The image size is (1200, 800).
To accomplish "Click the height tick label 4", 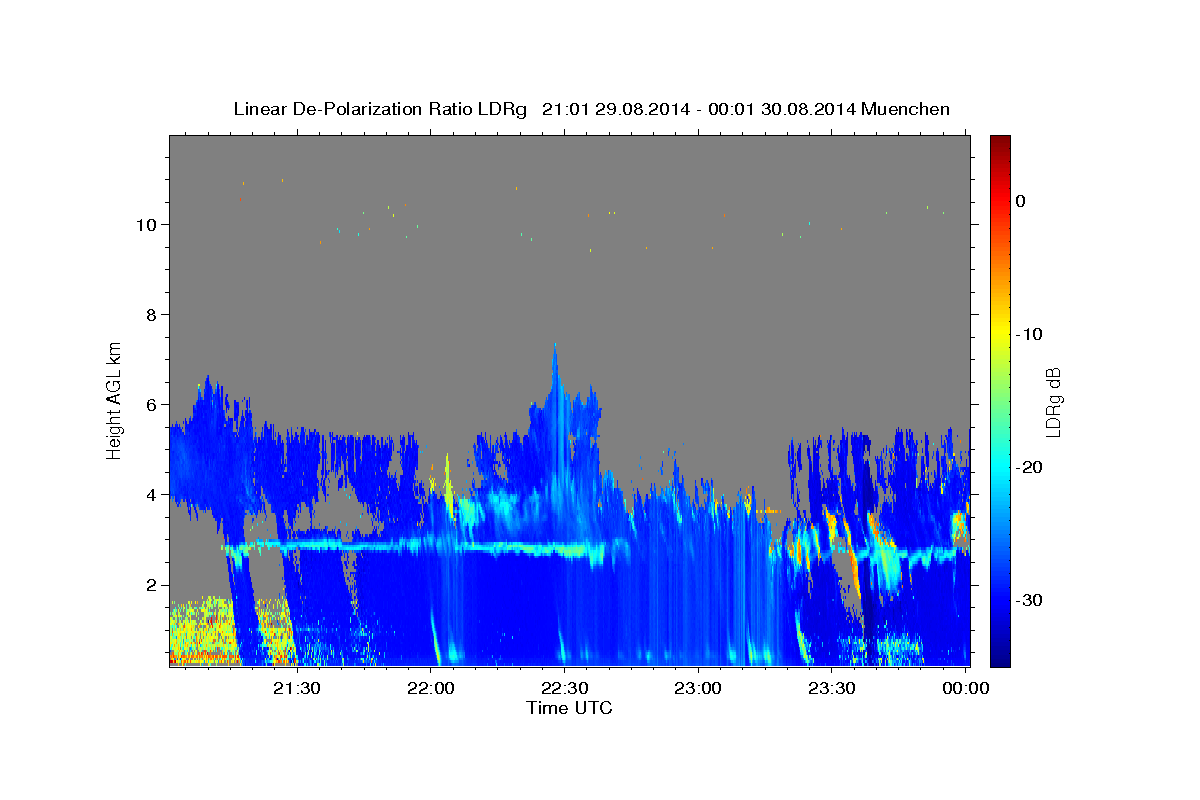I will [x=149, y=494].
